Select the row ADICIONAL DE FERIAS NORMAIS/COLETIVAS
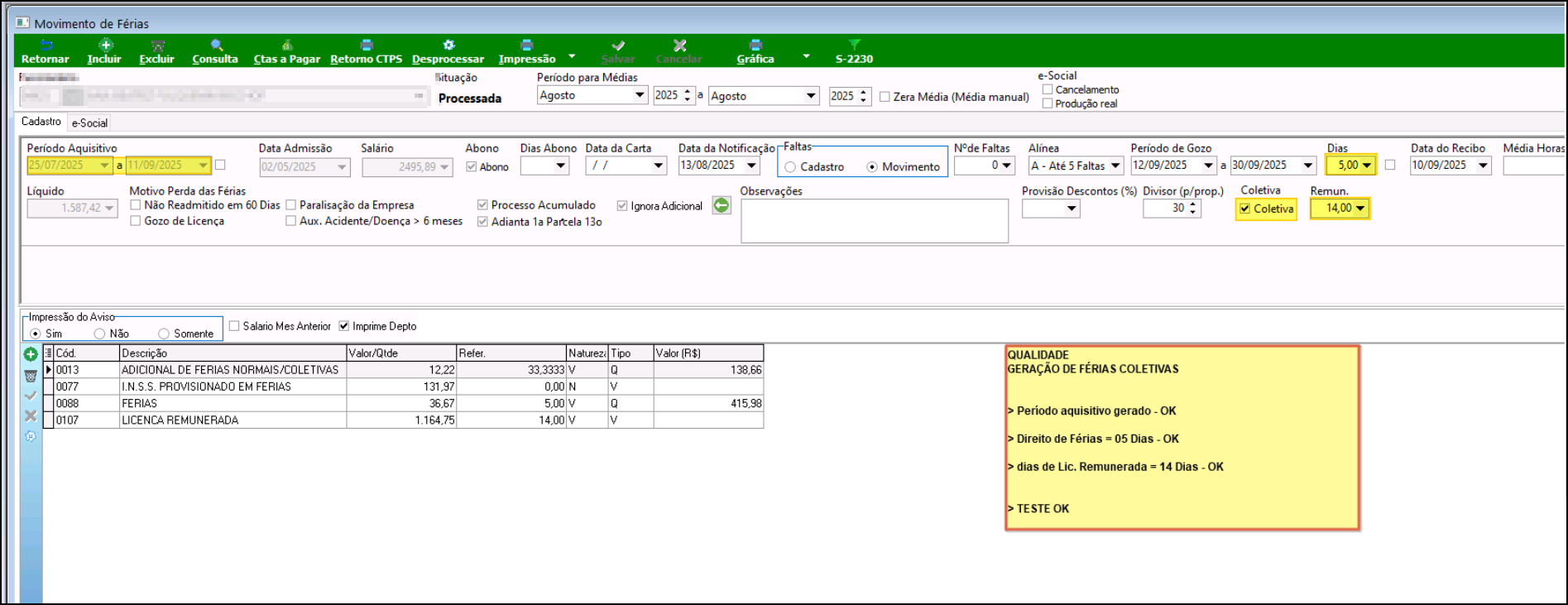This screenshot has width=1568, height=605. click(x=404, y=370)
